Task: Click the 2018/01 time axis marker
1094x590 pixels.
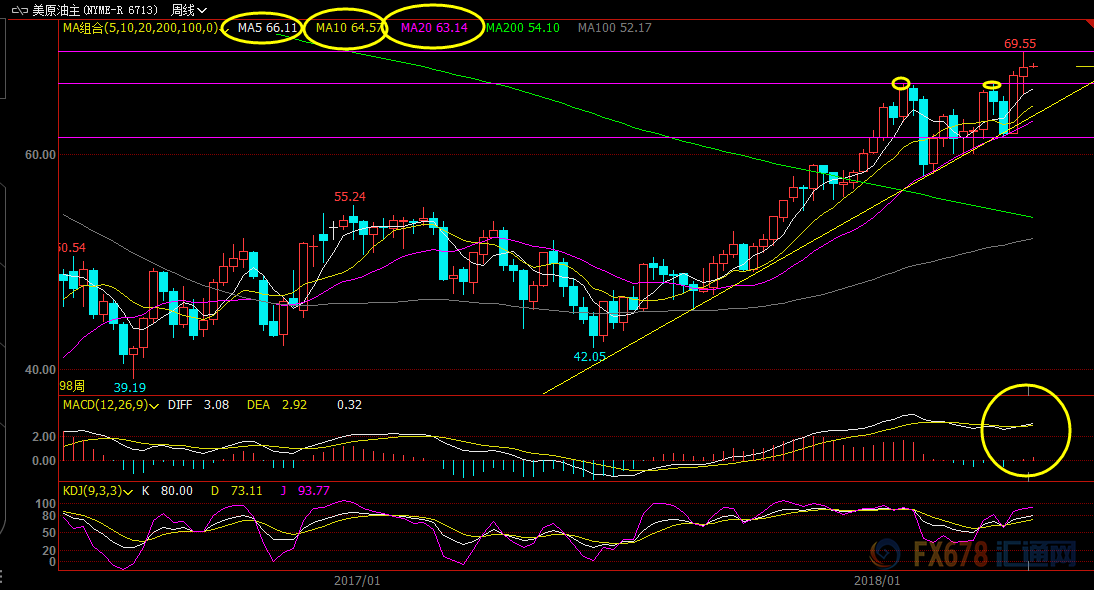Action: 877,580
